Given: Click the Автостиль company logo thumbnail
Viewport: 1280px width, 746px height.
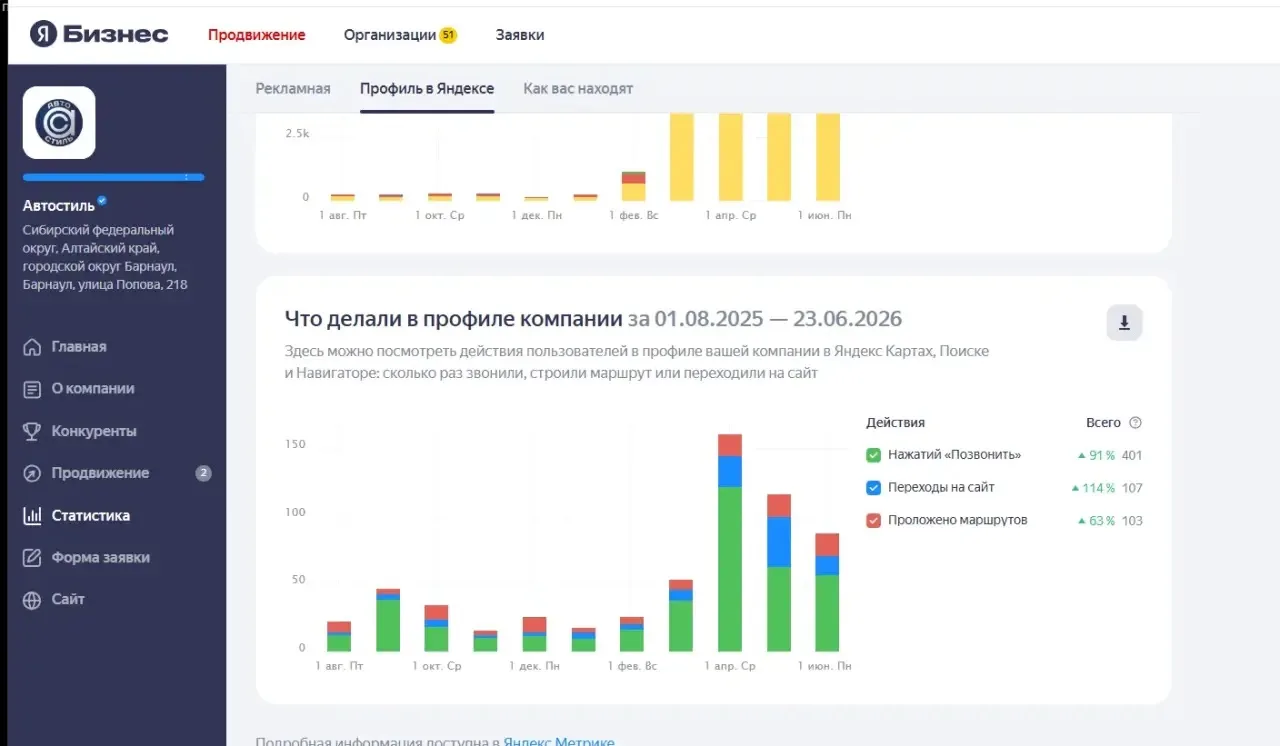Looking at the screenshot, I should [59, 123].
